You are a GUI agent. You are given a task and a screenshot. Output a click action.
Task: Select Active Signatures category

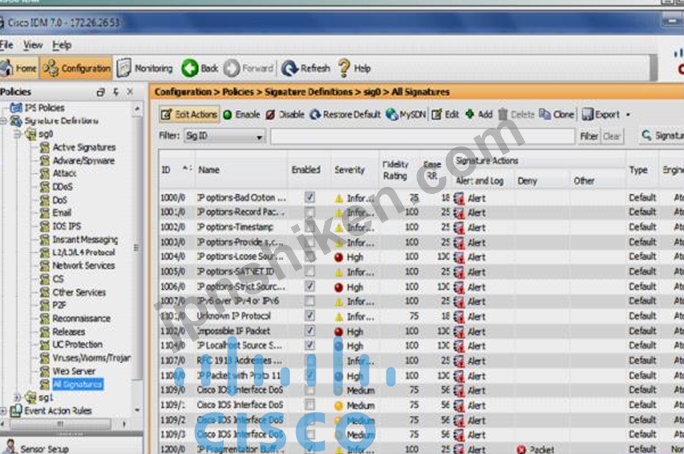84,147
